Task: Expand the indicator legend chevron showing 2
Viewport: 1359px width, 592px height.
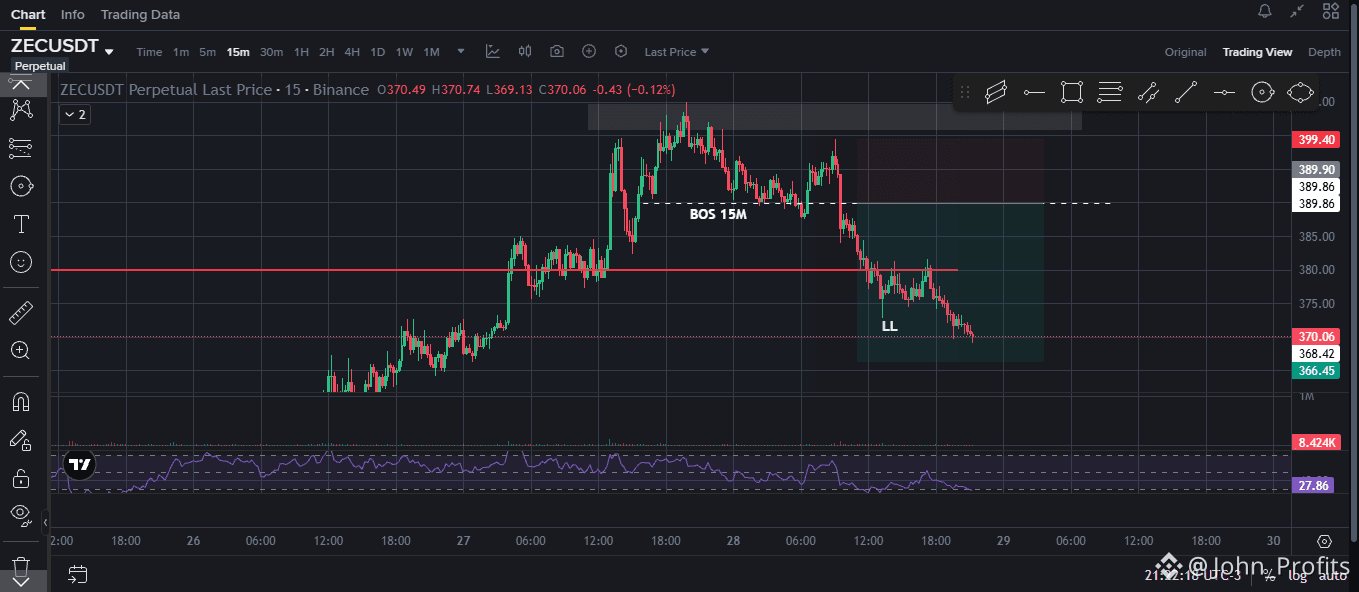Action: point(75,115)
